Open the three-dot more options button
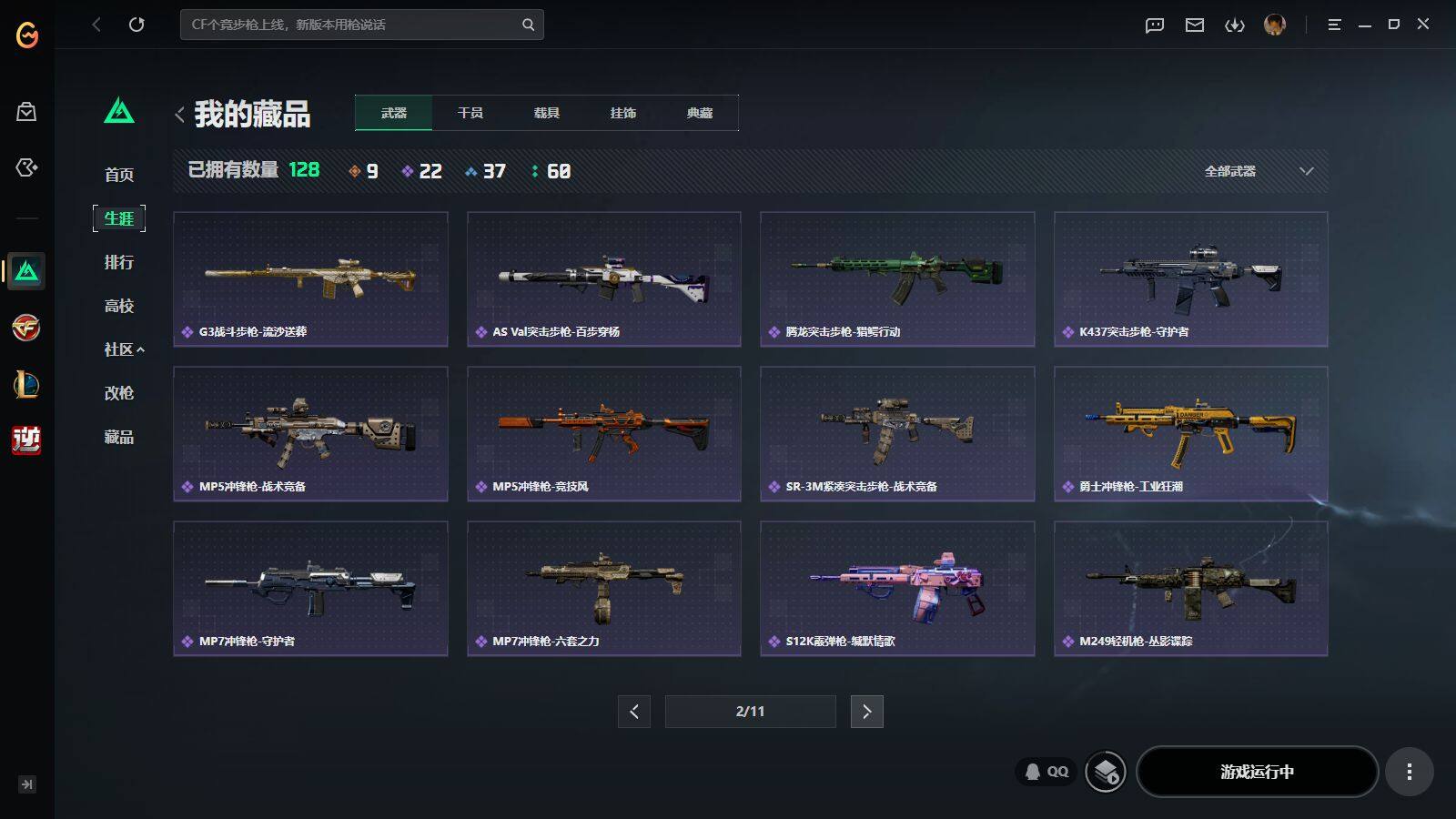Image resolution: width=1456 pixels, height=819 pixels. pyautogui.click(x=1410, y=772)
